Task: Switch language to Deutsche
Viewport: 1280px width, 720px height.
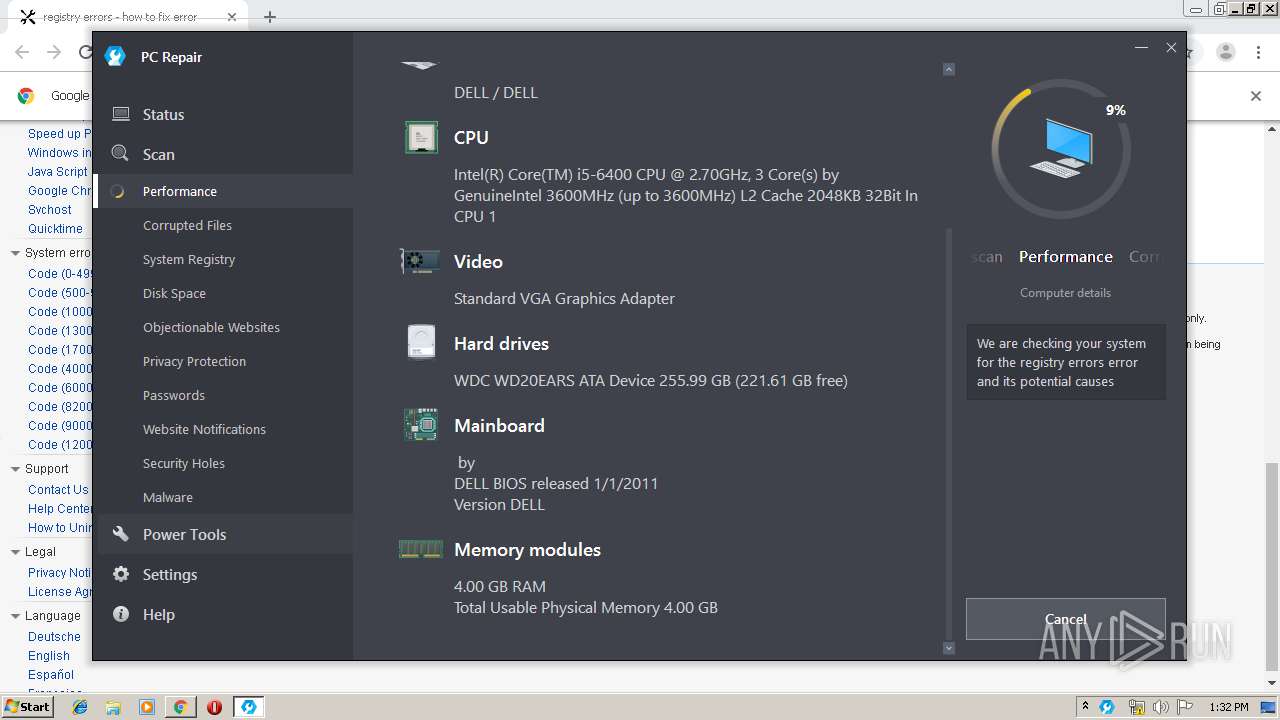Action: (x=54, y=637)
